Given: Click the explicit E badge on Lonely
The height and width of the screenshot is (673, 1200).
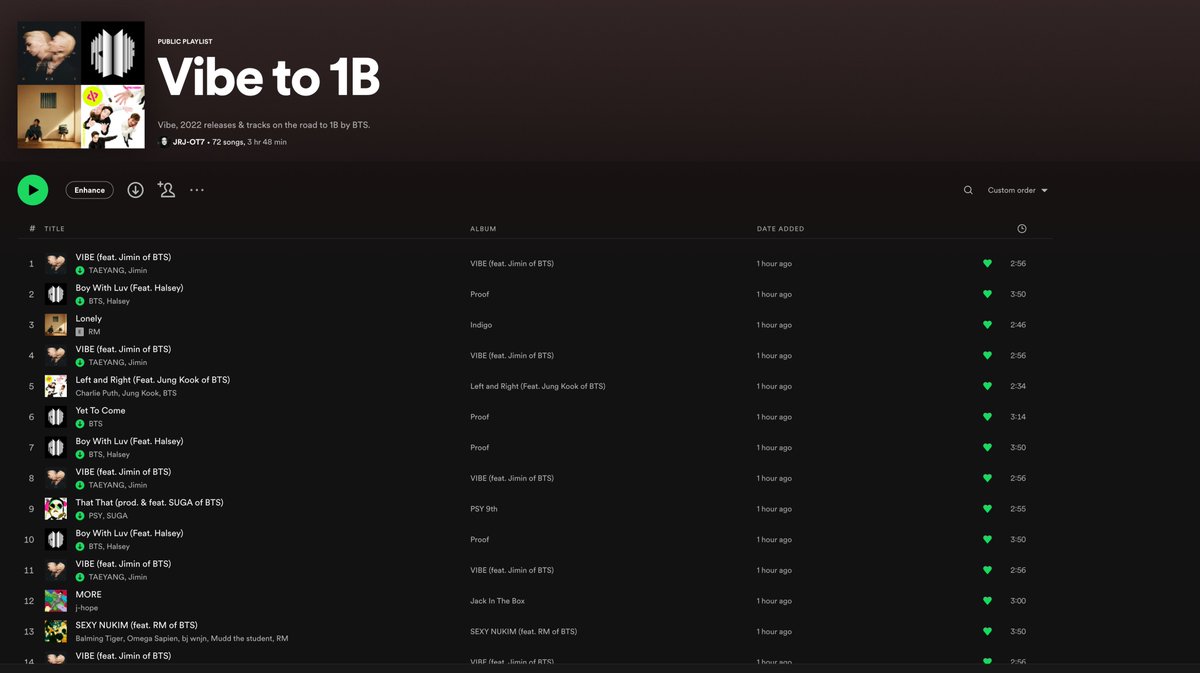Looking at the screenshot, I should pyautogui.click(x=80, y=332).
